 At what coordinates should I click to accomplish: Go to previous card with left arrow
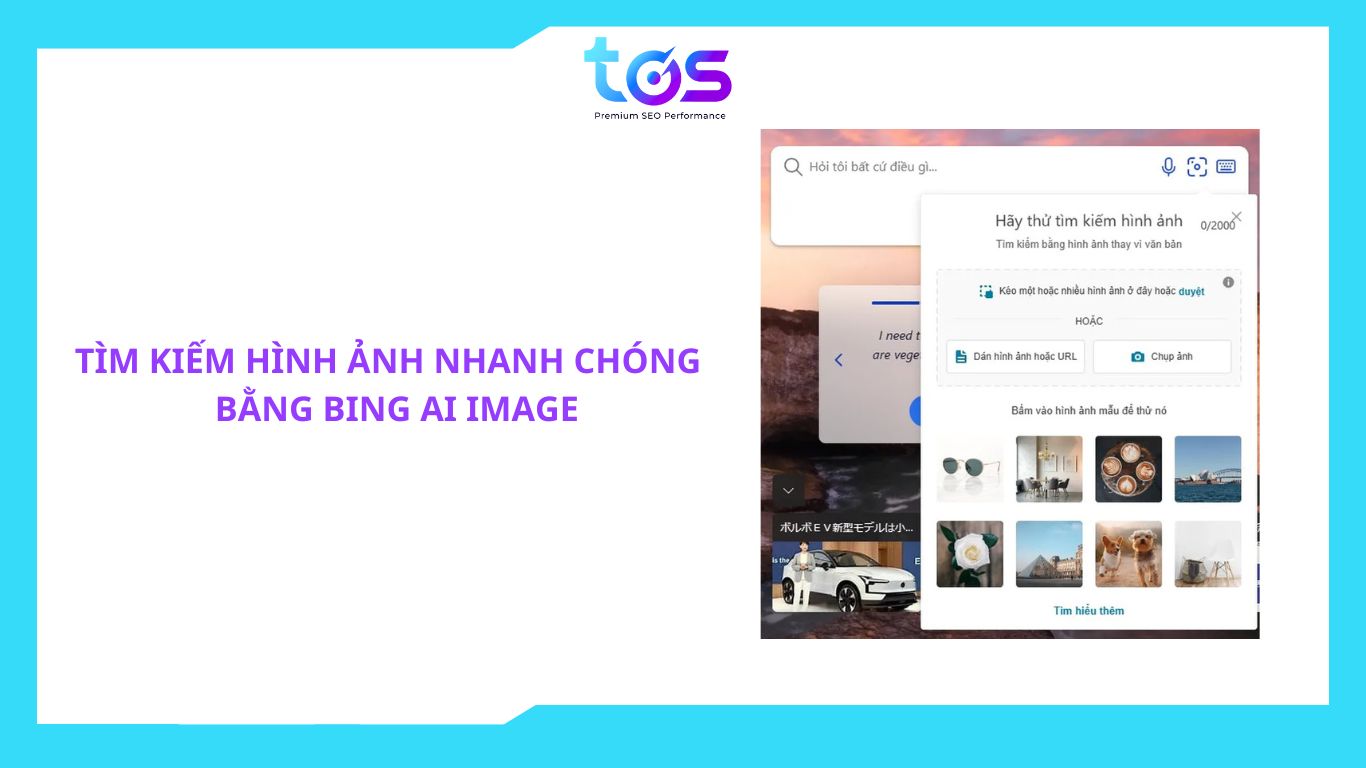tap(838, 360)
